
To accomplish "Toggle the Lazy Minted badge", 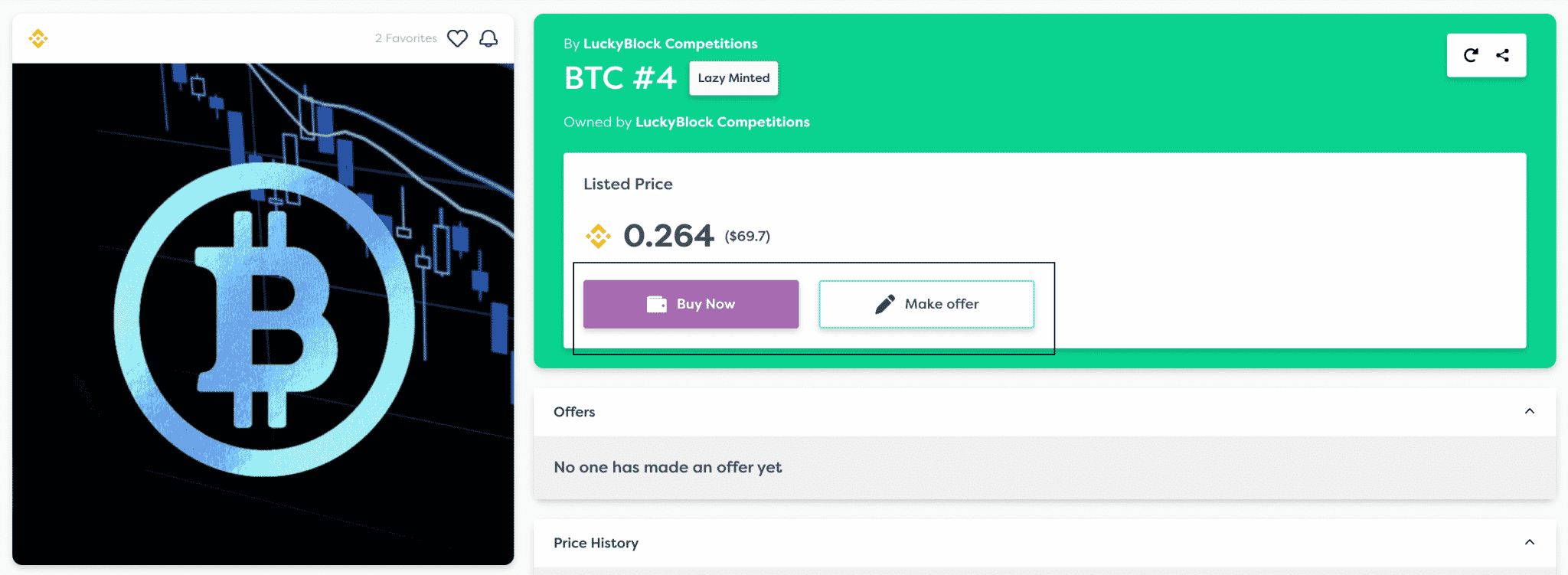I will click(733, 77).
